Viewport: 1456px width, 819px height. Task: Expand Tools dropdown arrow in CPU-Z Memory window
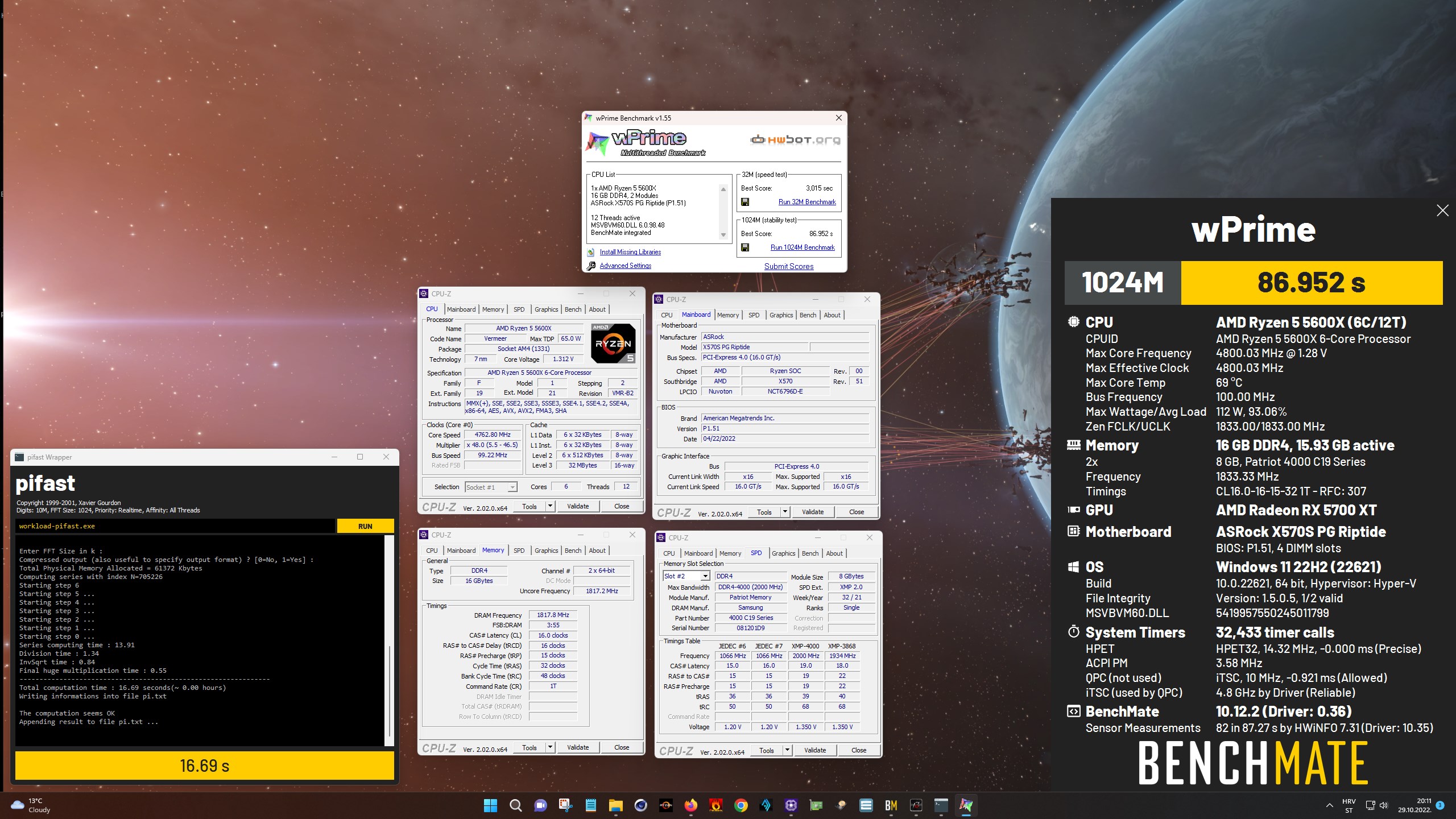pyautogui.click(x=550, y=747)
